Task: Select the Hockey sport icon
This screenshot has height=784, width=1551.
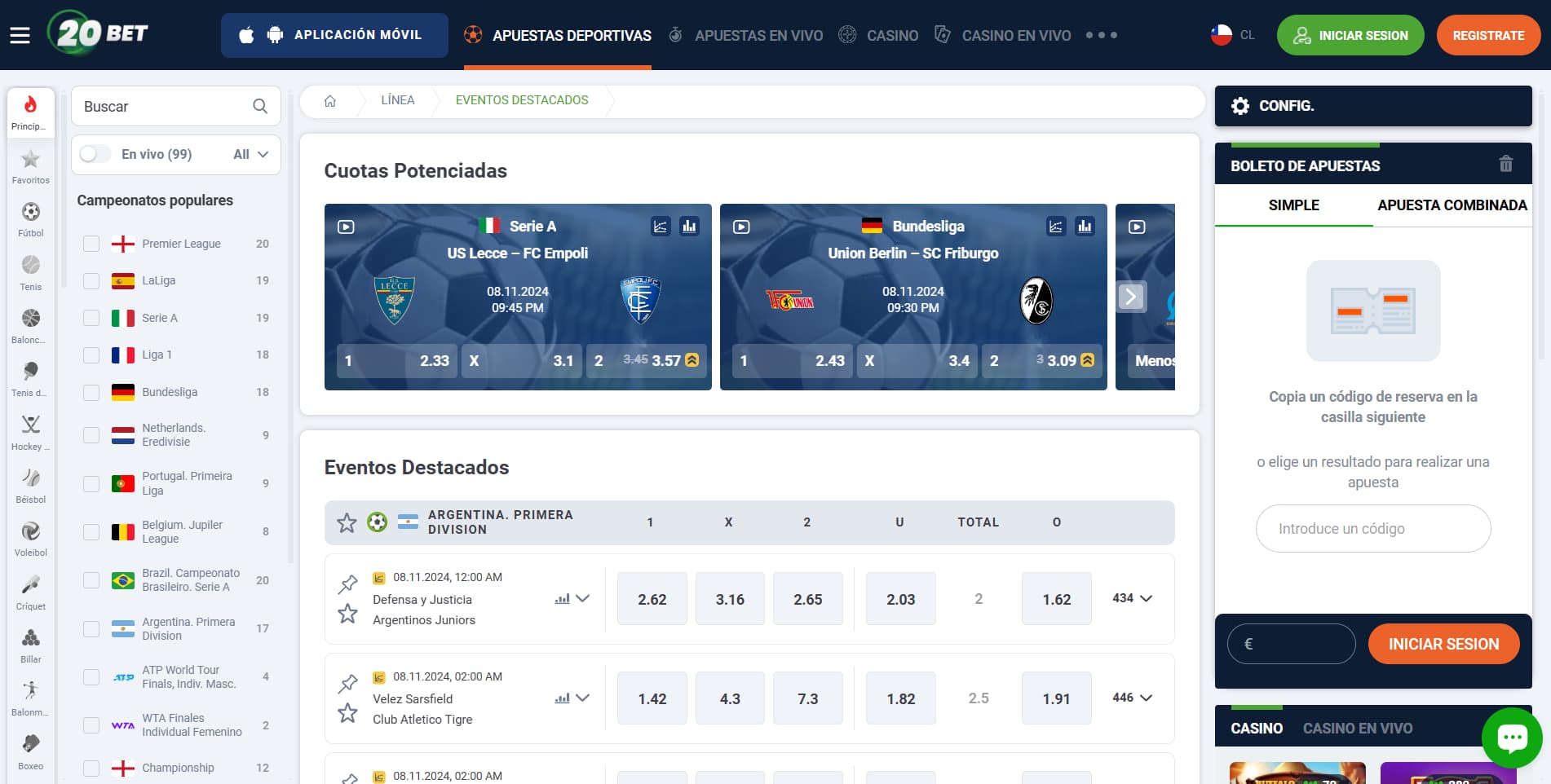Action: (x=30, y=425)
